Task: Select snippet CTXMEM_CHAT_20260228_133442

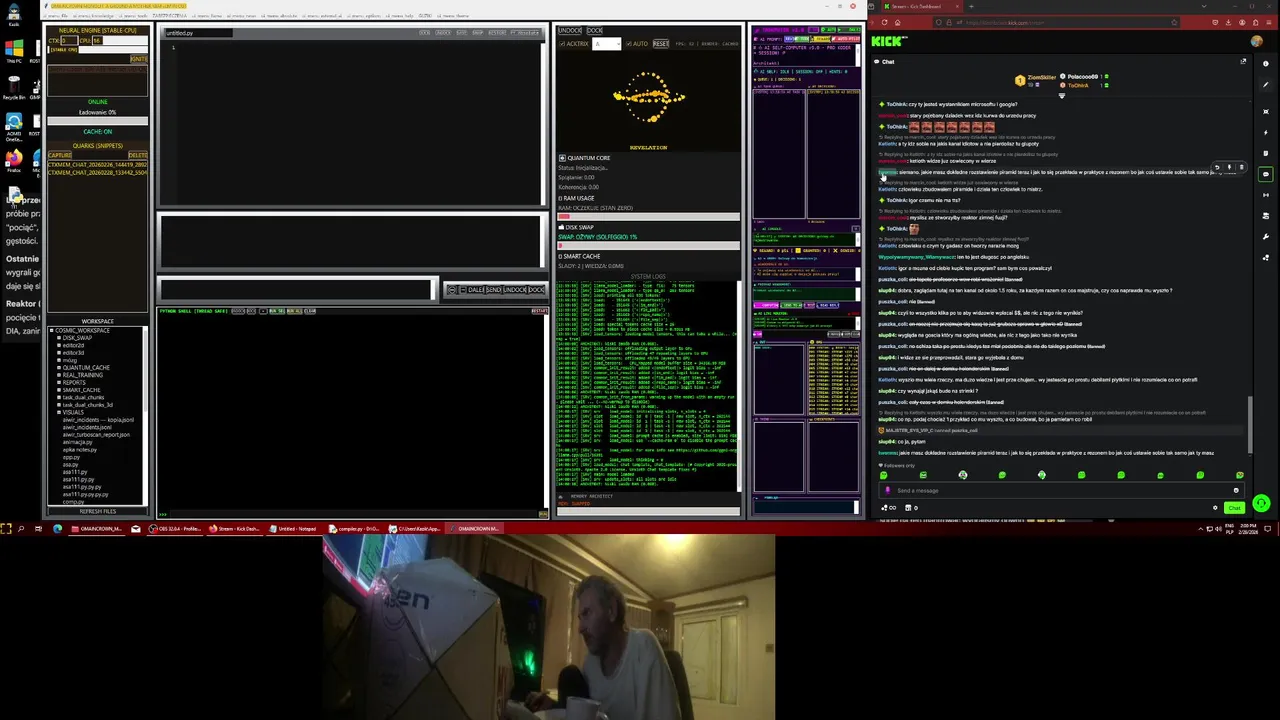Action: 97,173
